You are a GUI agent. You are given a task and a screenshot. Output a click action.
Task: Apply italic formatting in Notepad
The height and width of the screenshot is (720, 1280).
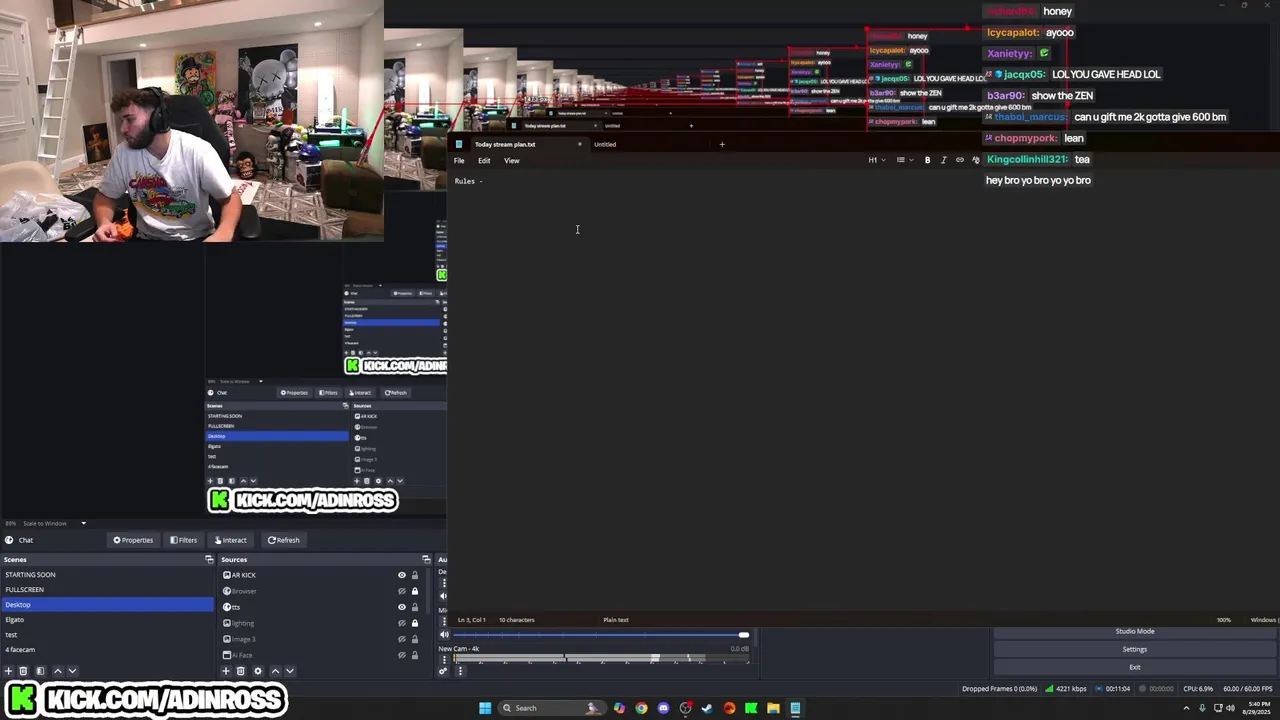point(943,160)
